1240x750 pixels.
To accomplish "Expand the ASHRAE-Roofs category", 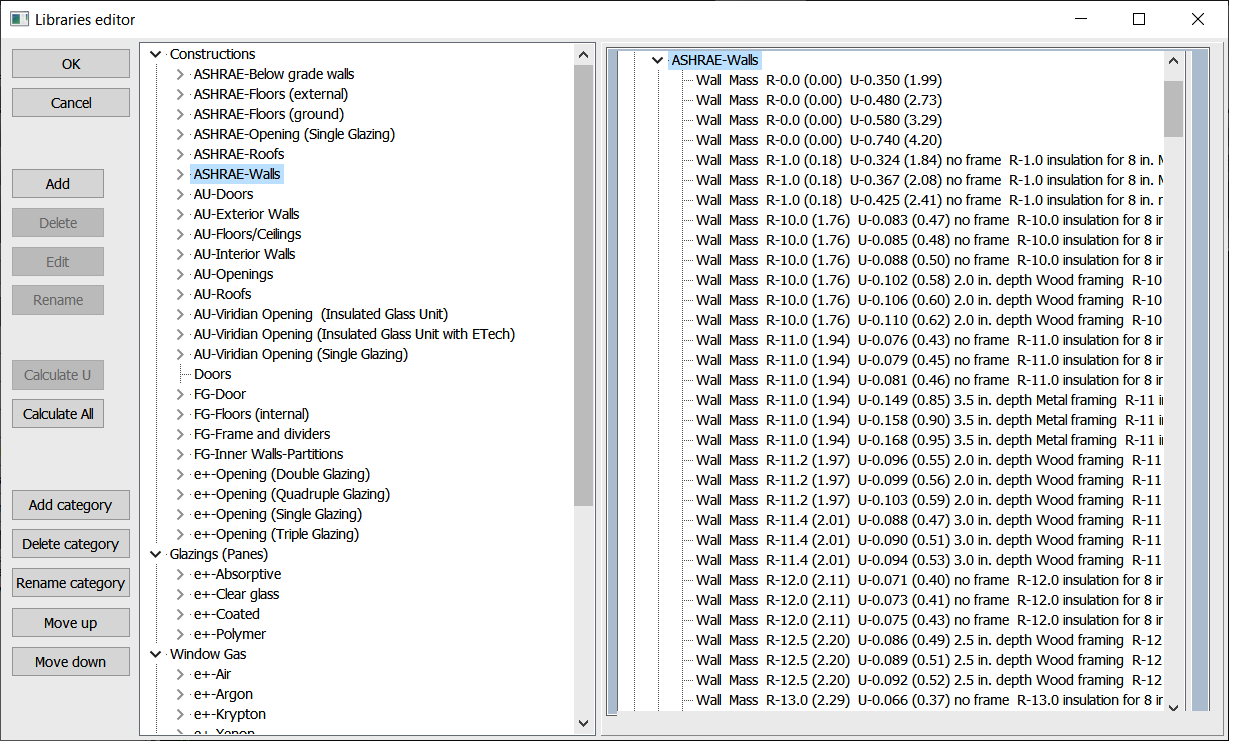I will point(180,154).
